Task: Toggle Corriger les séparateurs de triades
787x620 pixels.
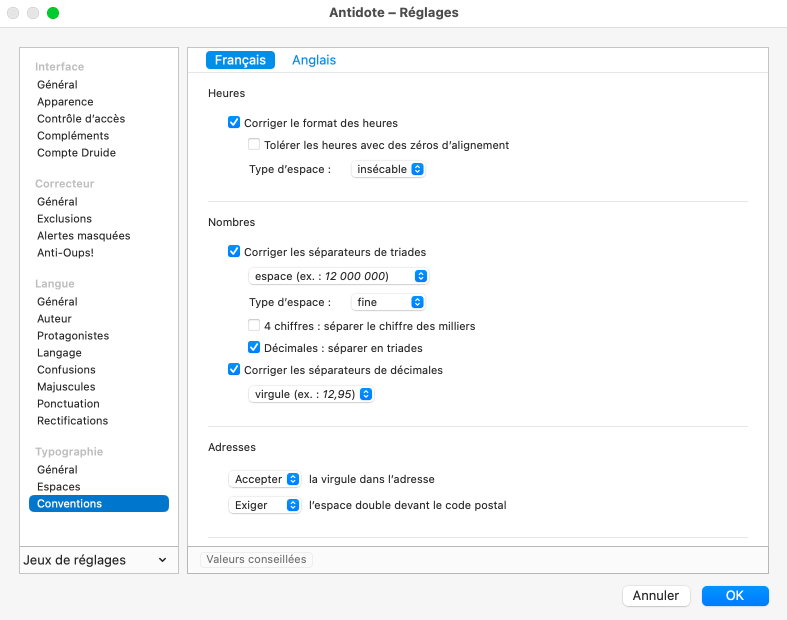Action: click(234, 252)
